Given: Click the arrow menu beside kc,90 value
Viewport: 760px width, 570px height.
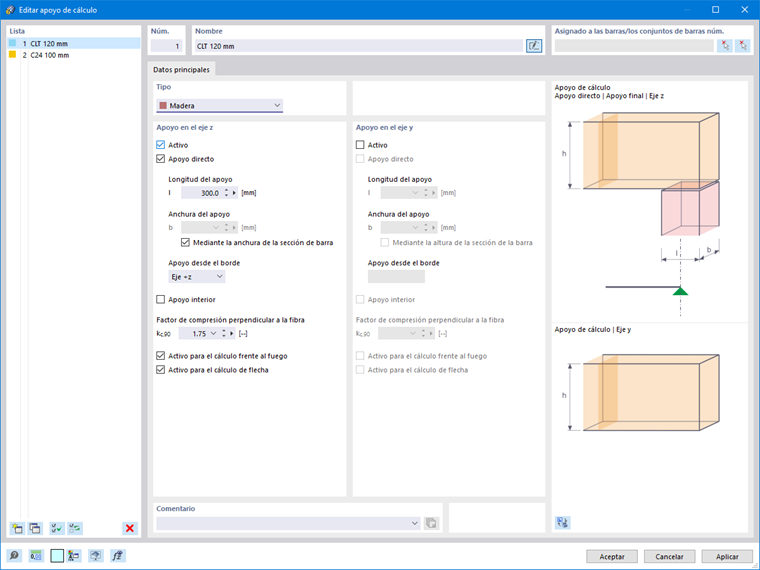Looking at the screenshot, I should click(x=232, y=333).
